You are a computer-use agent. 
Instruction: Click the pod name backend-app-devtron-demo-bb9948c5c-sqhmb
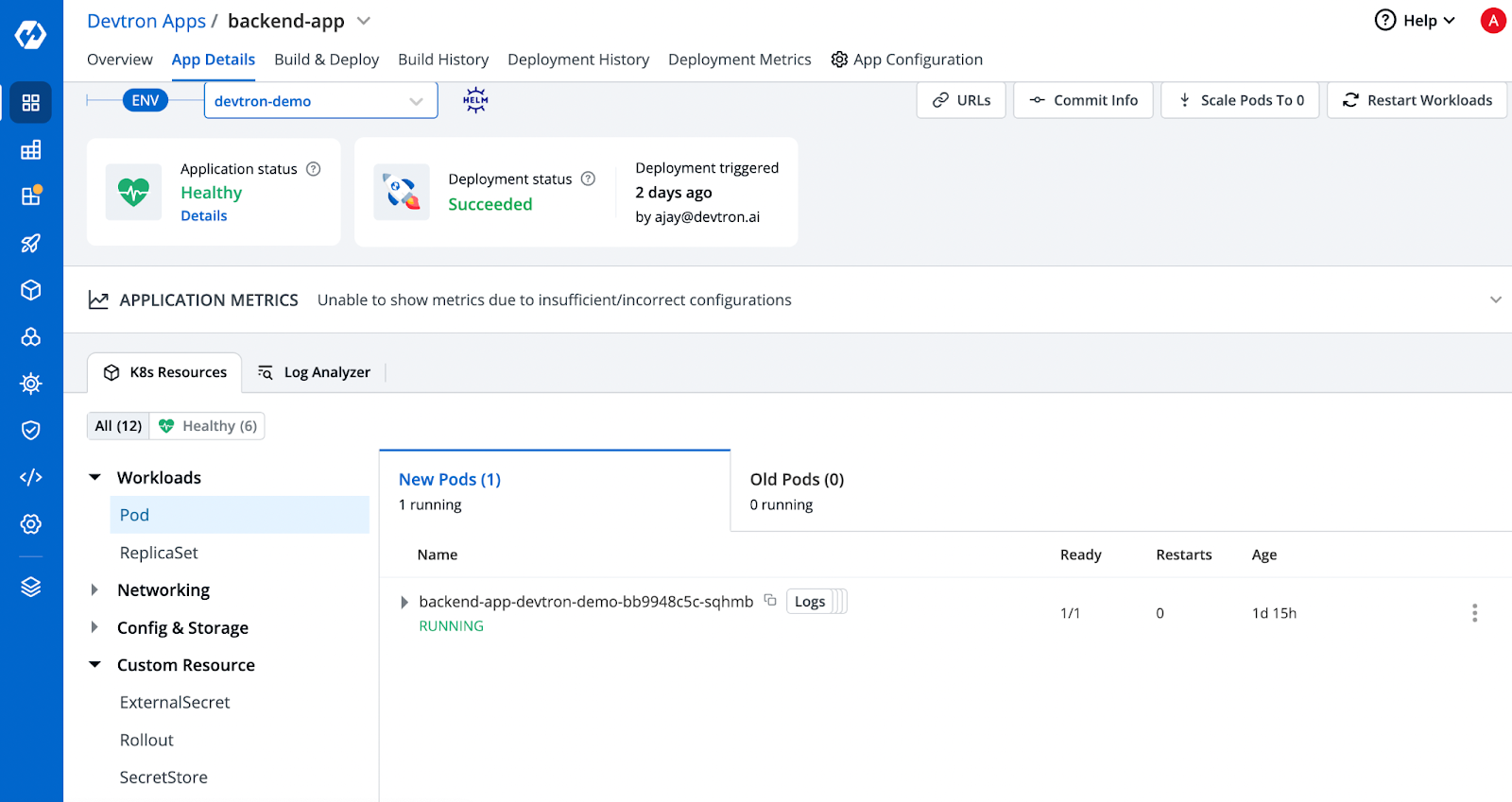point(586,602)
